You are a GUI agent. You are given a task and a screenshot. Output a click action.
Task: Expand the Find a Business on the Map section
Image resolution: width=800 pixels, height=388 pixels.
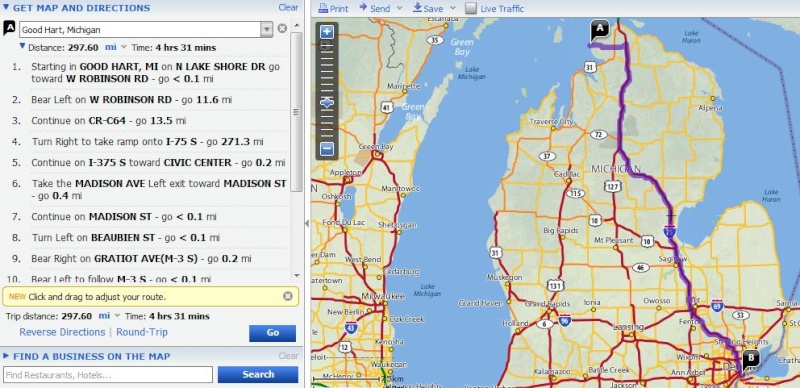point(6,356)
